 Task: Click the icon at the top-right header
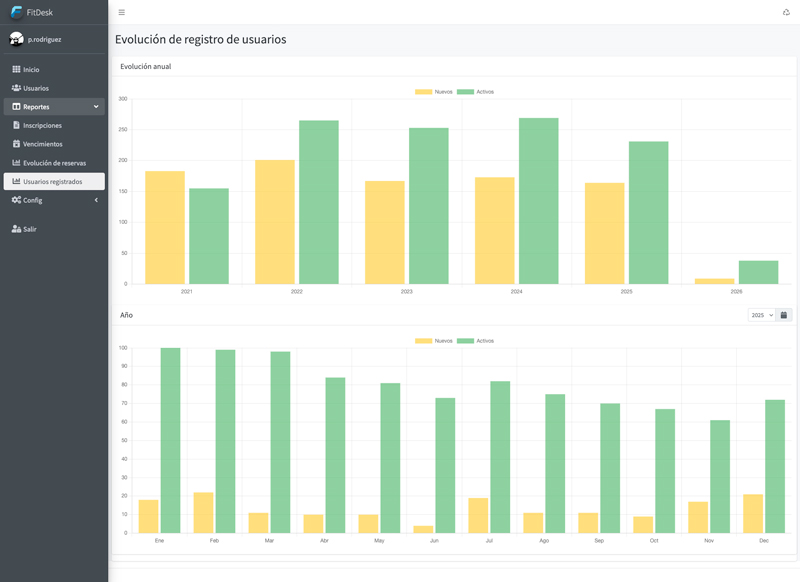(786, 12)
